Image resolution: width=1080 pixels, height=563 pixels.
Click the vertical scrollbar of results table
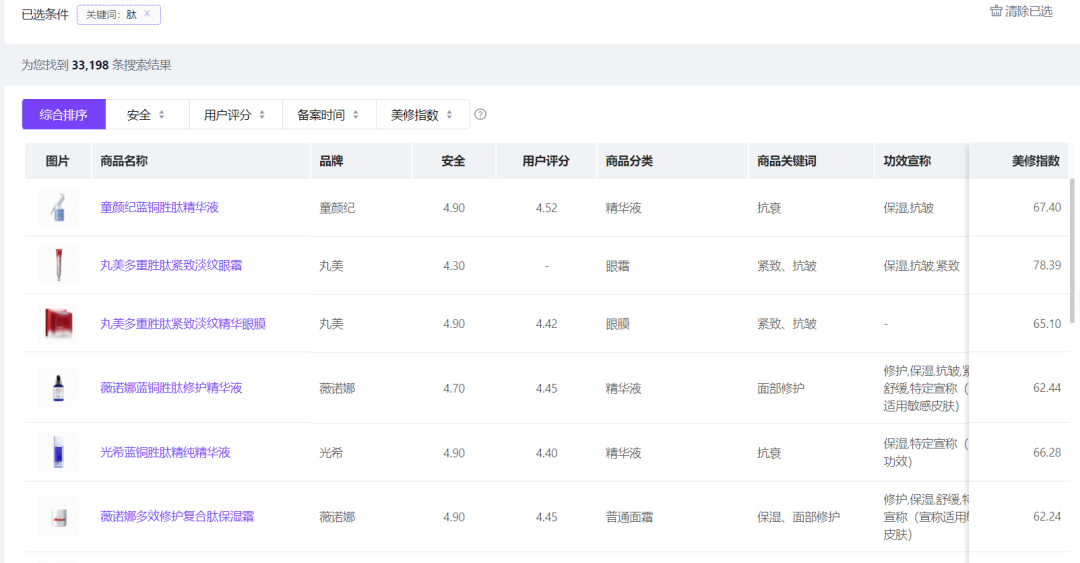[x=1074, y=250]
